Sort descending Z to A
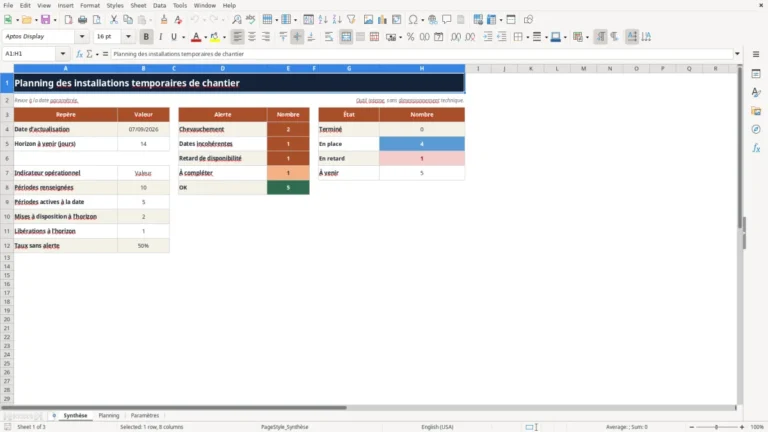This screenshot has height=432, width=768. 337,20
